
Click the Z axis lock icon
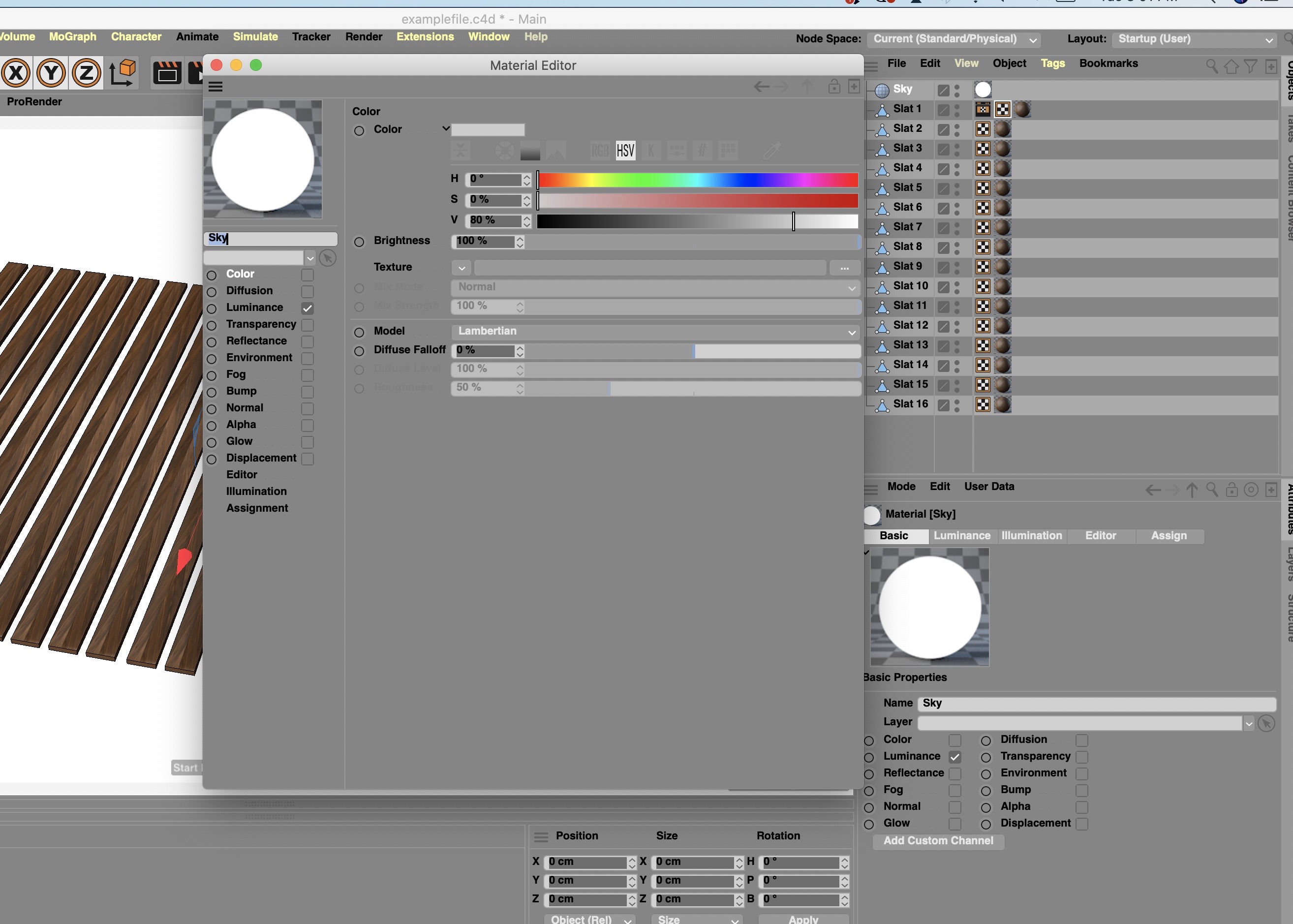pyautogui.click(x=87, y=73)
